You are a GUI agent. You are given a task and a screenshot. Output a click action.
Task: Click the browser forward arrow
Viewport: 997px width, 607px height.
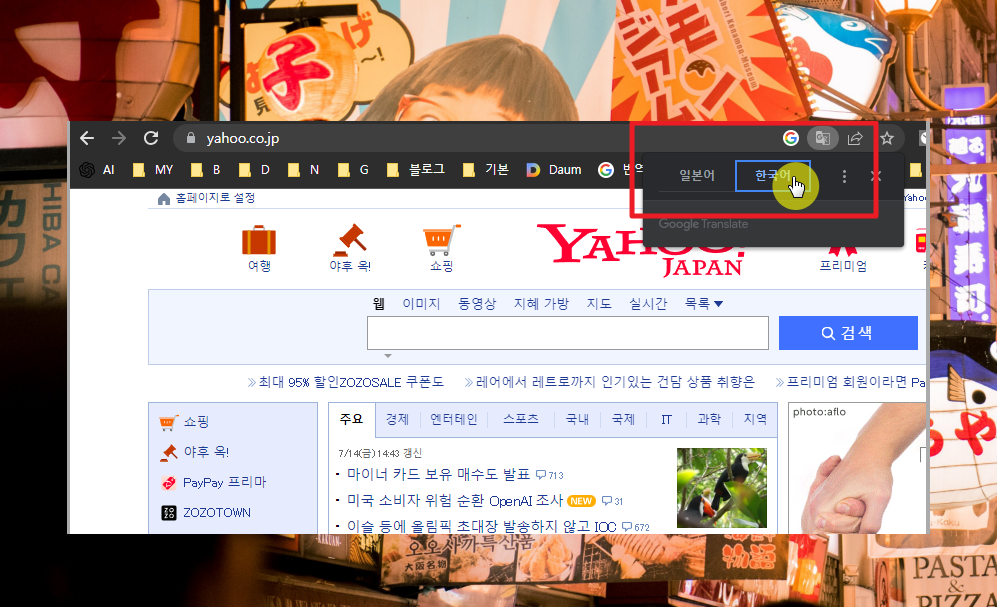[x=119, y=138]
